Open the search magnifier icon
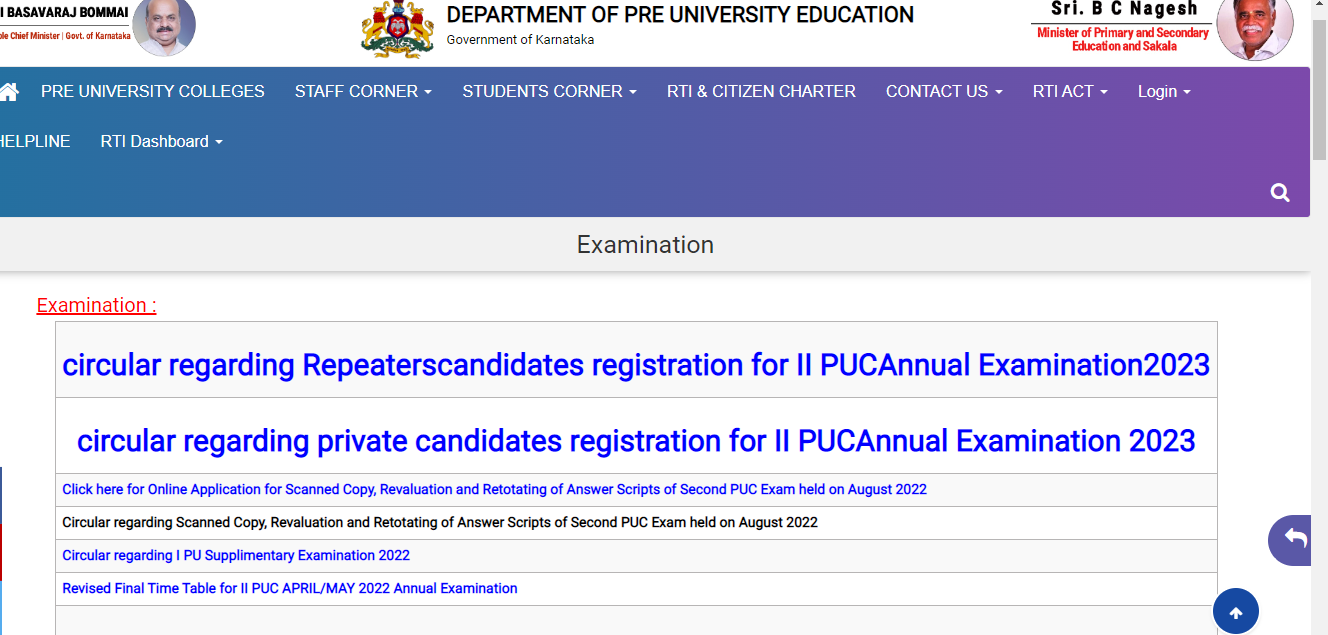1328x635 pixels. tap(1280, 193)
